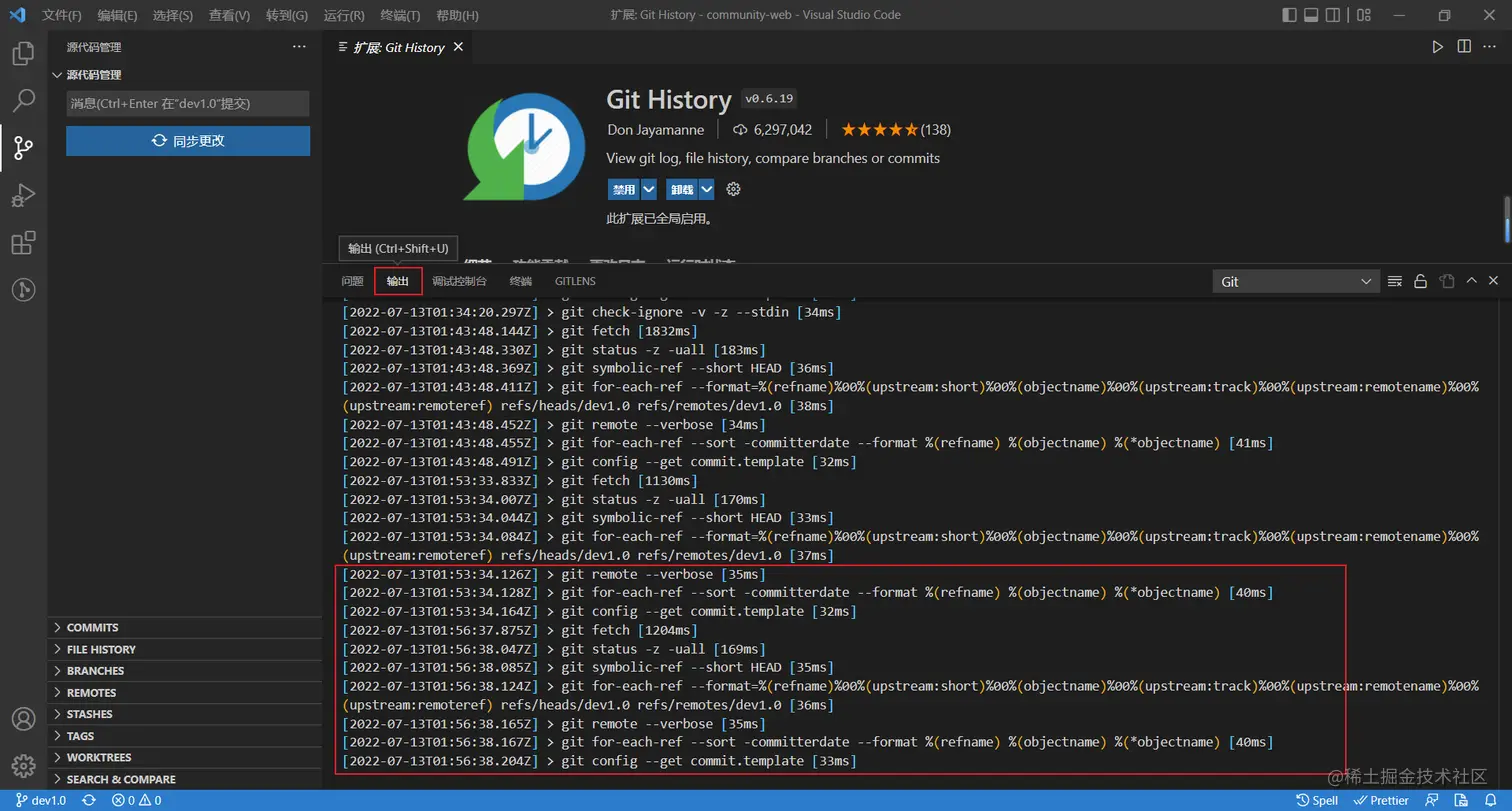Select the Source Control activity bar icon
The image size is (1512, 811).
(23, 148)
